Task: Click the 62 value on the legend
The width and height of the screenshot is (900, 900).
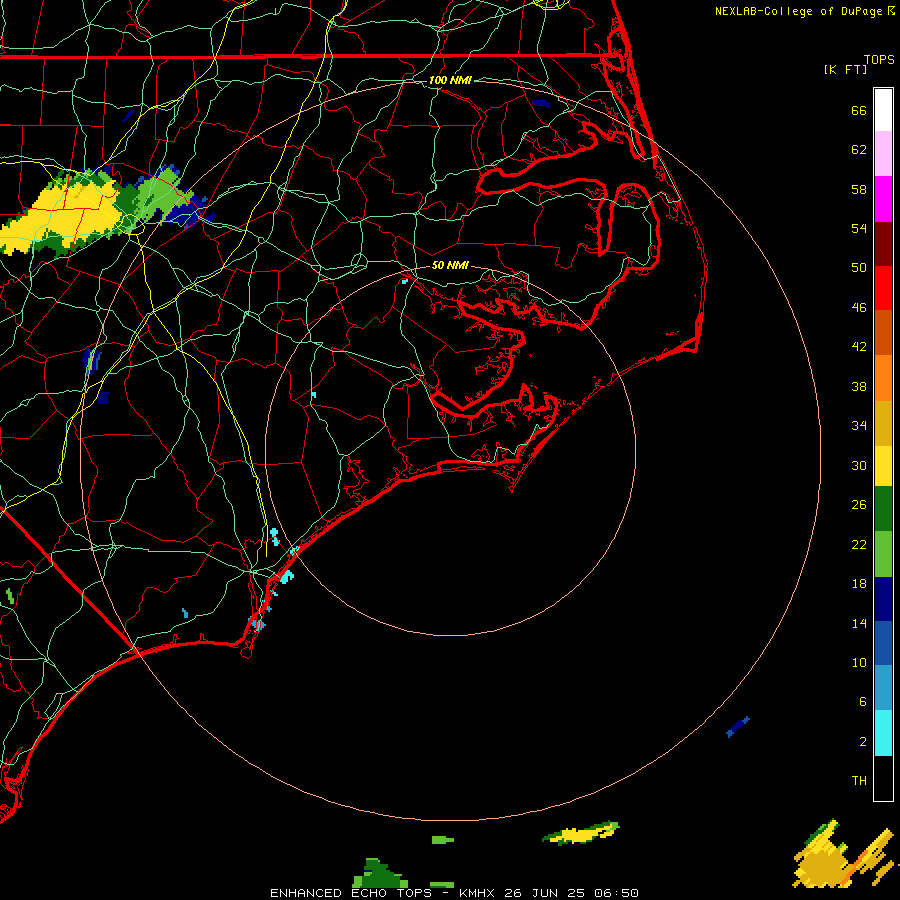Action: point(859,150)
